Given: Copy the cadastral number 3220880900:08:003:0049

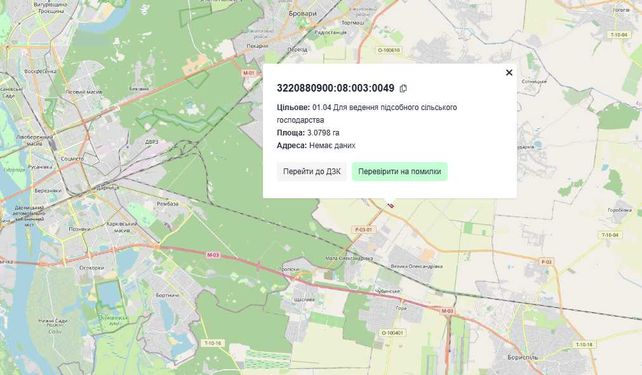Looking at the screenshot, I should click(x=403, y=88).
